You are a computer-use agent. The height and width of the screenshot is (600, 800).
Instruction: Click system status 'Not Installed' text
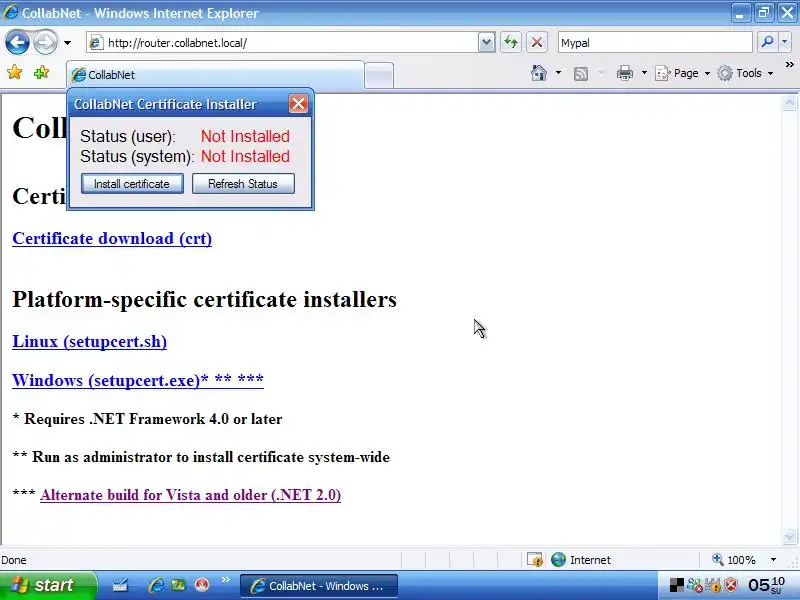(x=245, y=156)
